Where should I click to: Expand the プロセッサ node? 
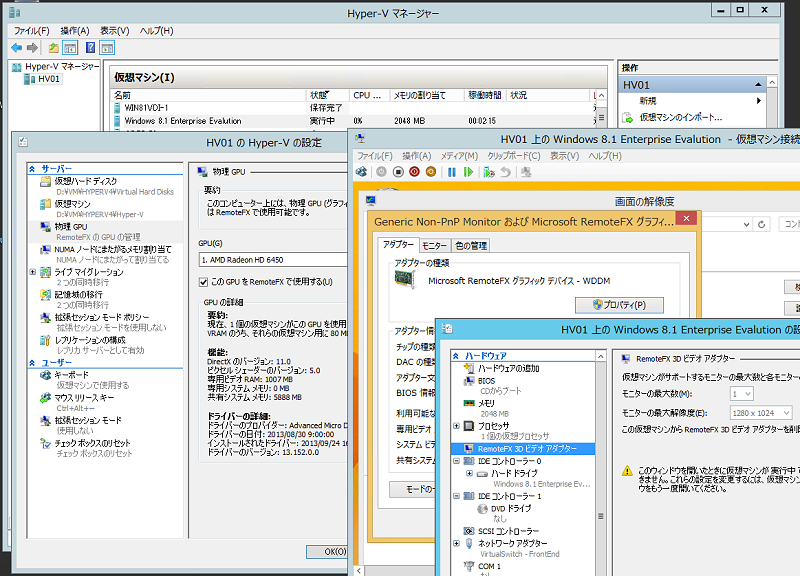pos(457,425)
